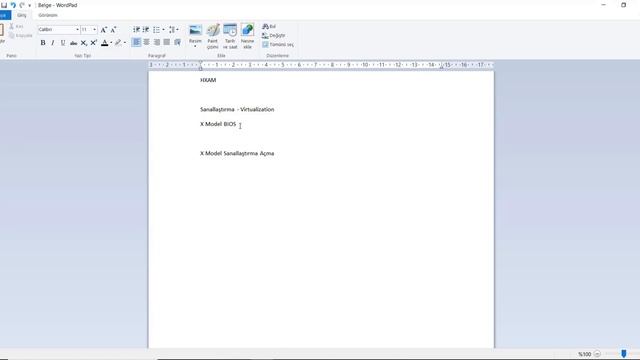
Task: Toggle bold formatting
Action: [43, 42]
